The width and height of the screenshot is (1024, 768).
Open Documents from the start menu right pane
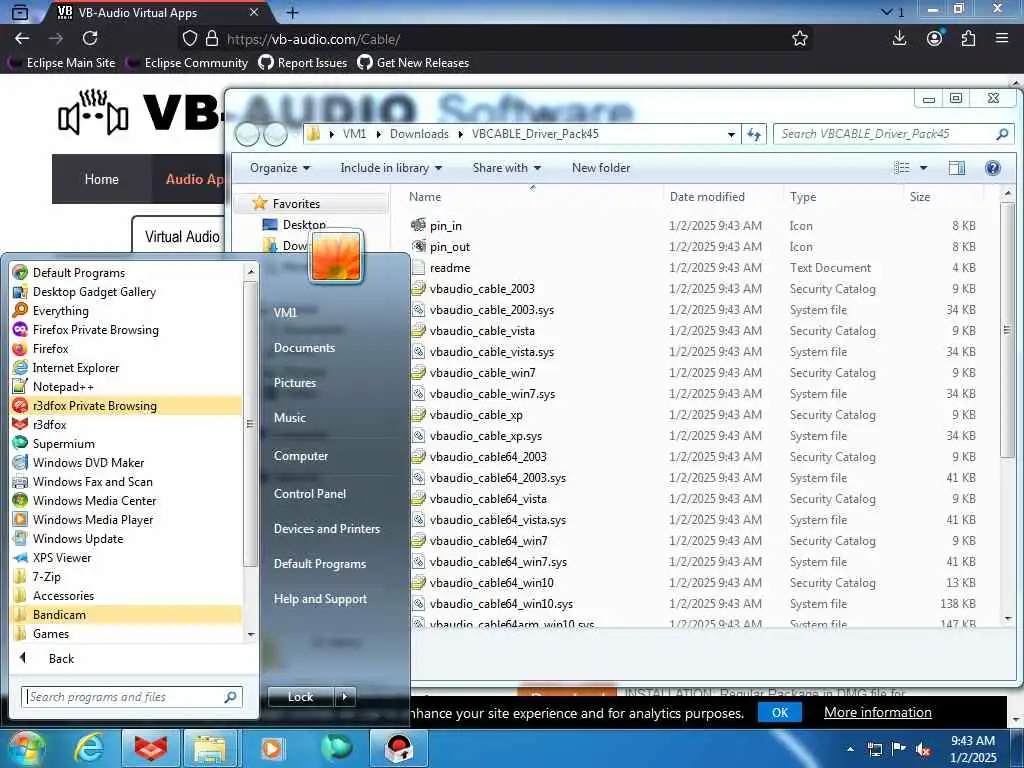304,347
